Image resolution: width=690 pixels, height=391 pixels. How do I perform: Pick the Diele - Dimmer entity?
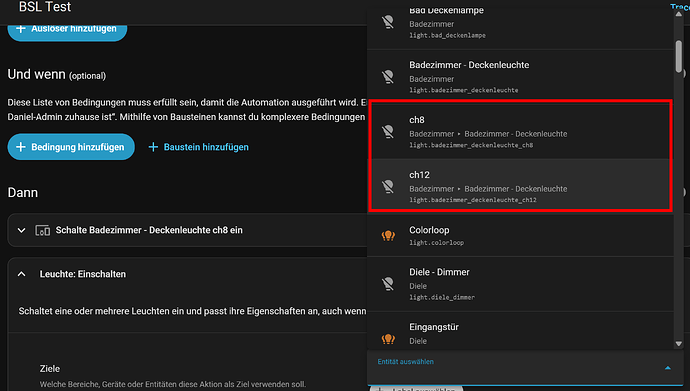click(520, 284)
